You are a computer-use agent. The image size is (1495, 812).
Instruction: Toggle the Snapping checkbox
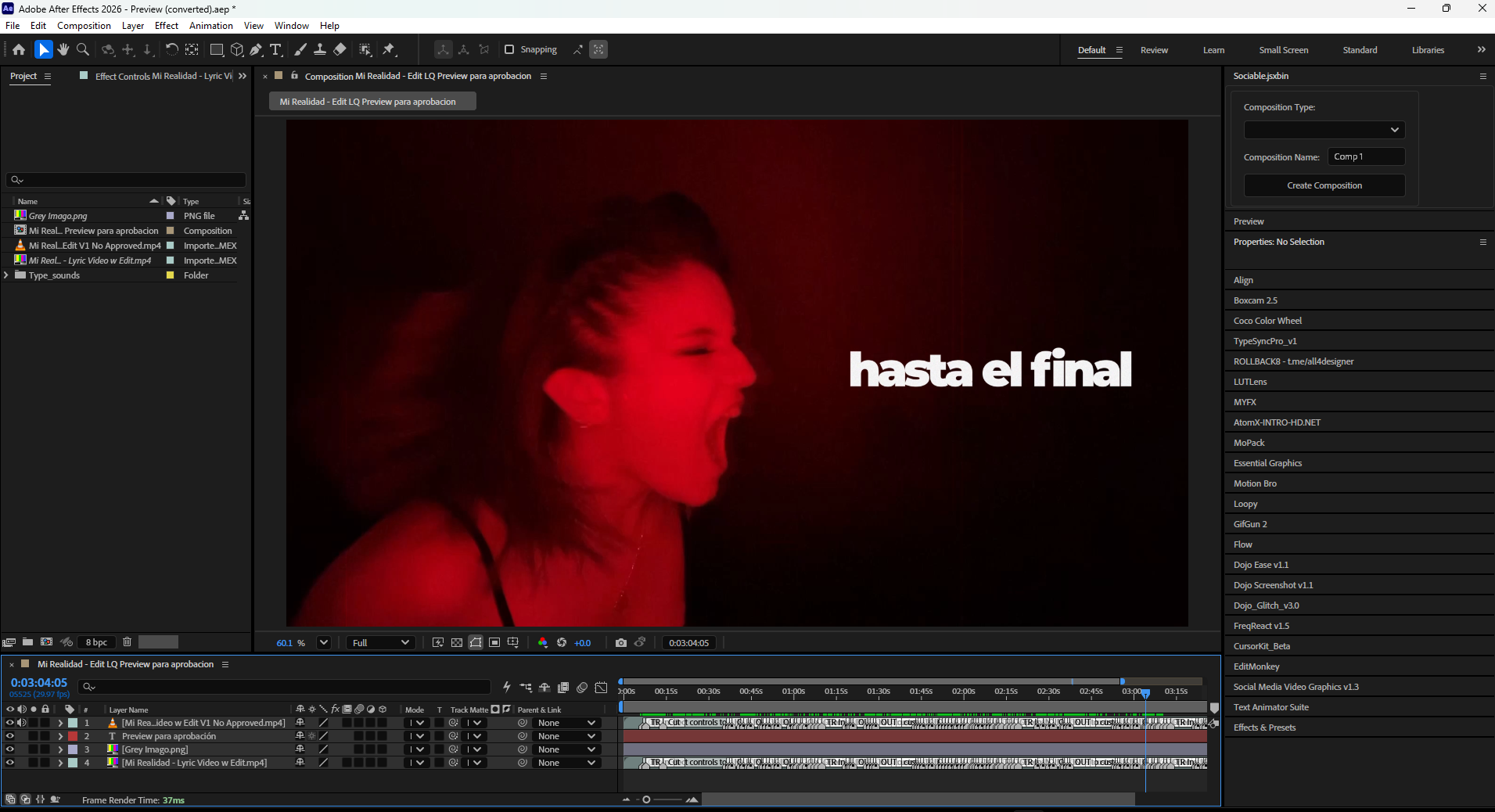509,49
